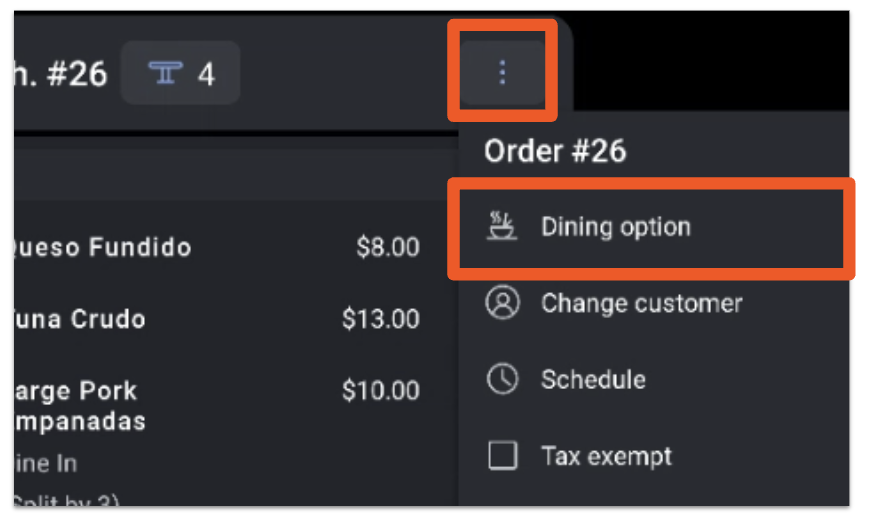Image resolution: width=872 pixels, height=522 pixels.
Task: Click the $10.00 price of the Empanadas
Action: (380, 390)
